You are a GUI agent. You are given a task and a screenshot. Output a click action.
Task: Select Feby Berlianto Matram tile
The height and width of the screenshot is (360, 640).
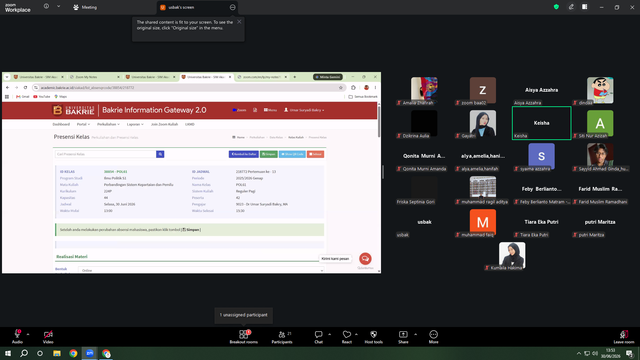542,189
